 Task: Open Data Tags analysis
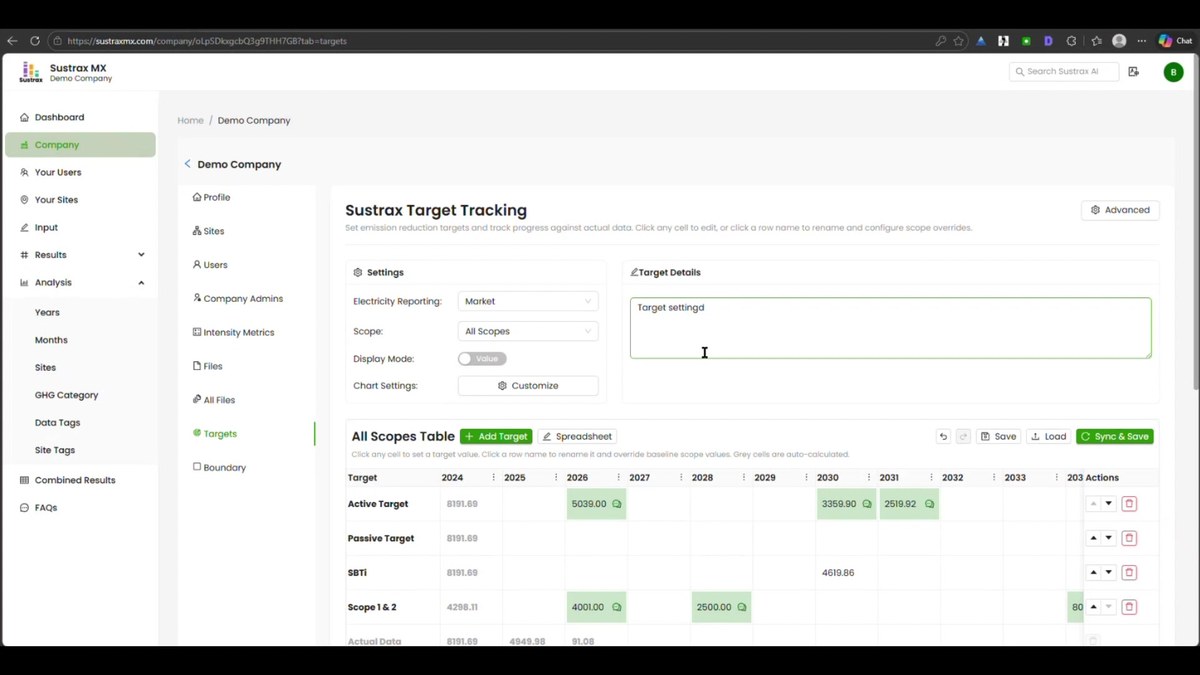click(57, 423)
